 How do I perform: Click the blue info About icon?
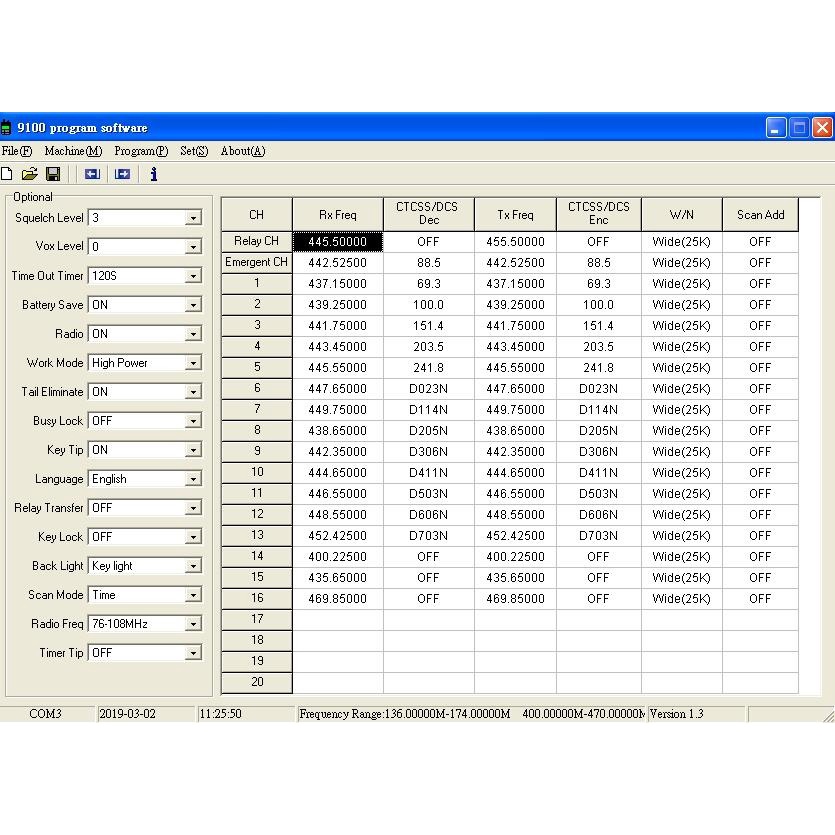click(x=153, y=174)
